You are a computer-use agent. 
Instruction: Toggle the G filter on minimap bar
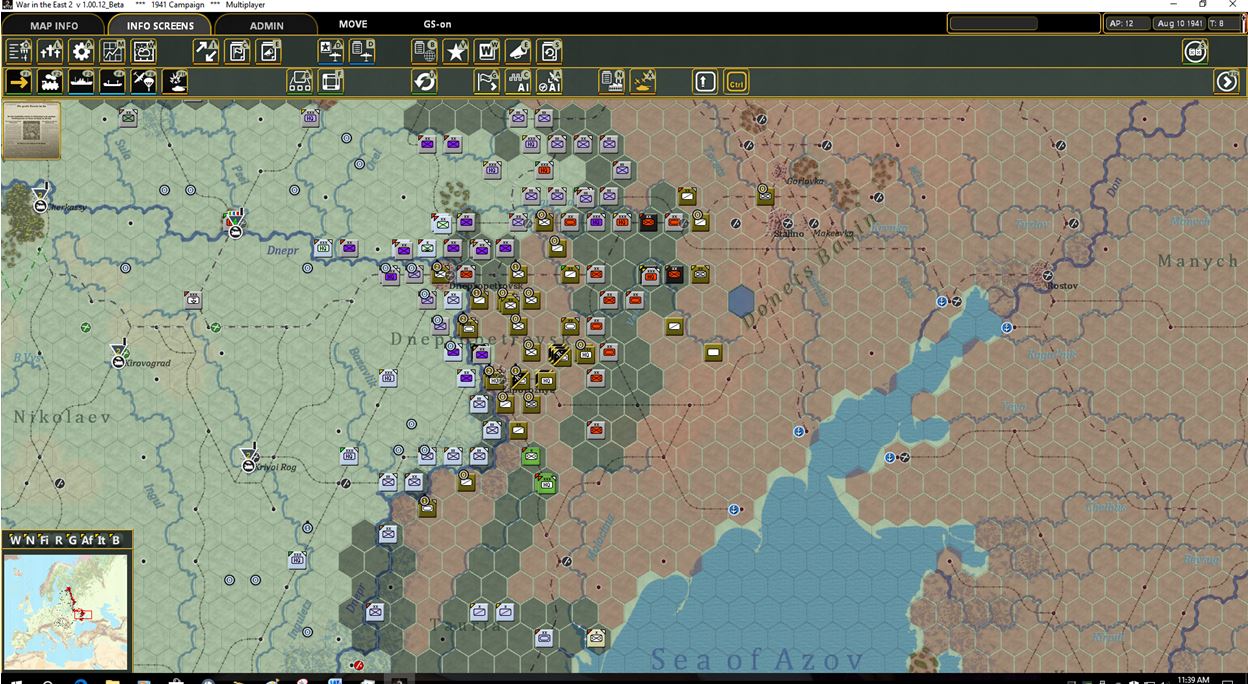coord(72,540)
